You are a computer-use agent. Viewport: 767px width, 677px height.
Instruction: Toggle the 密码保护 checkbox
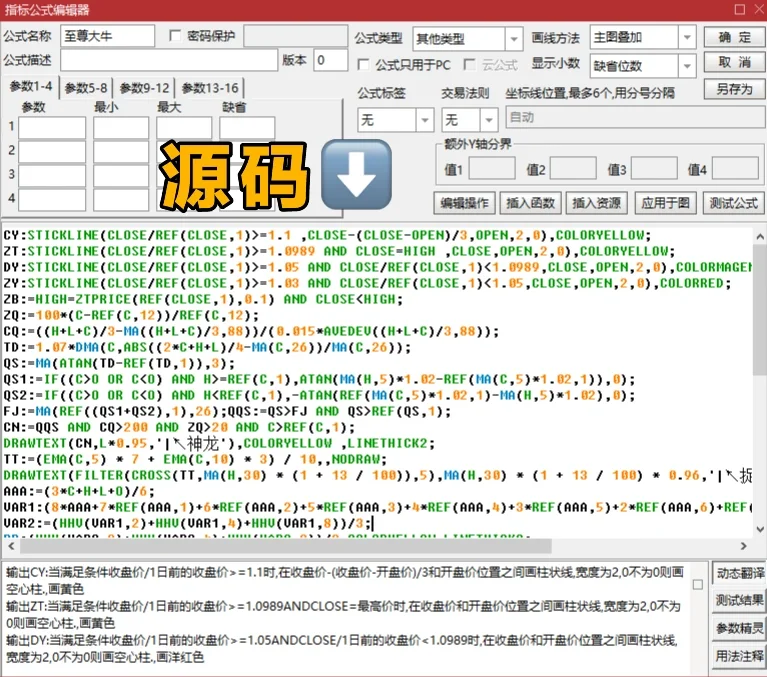[175, 36]
